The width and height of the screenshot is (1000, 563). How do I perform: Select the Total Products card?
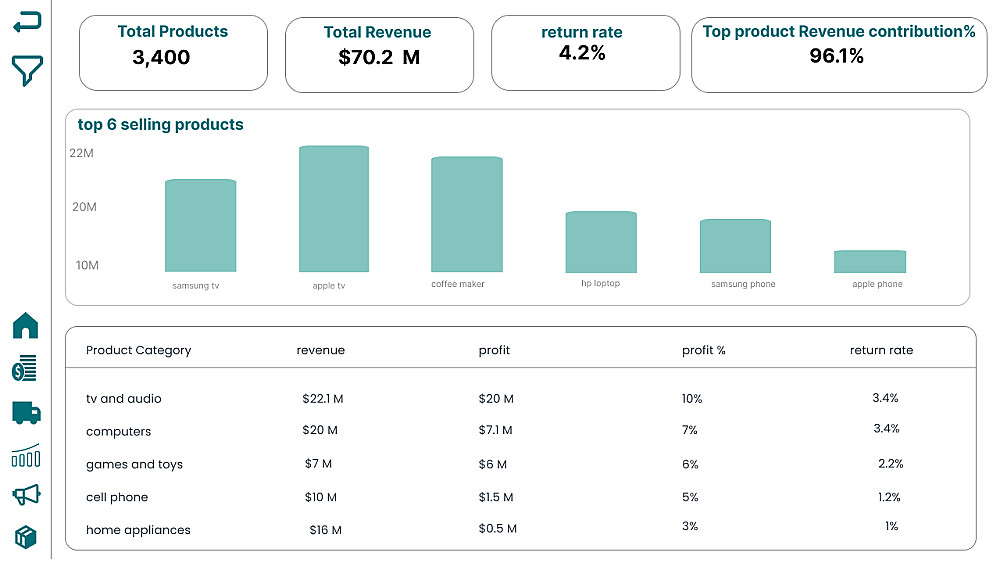tap(173, 53)
